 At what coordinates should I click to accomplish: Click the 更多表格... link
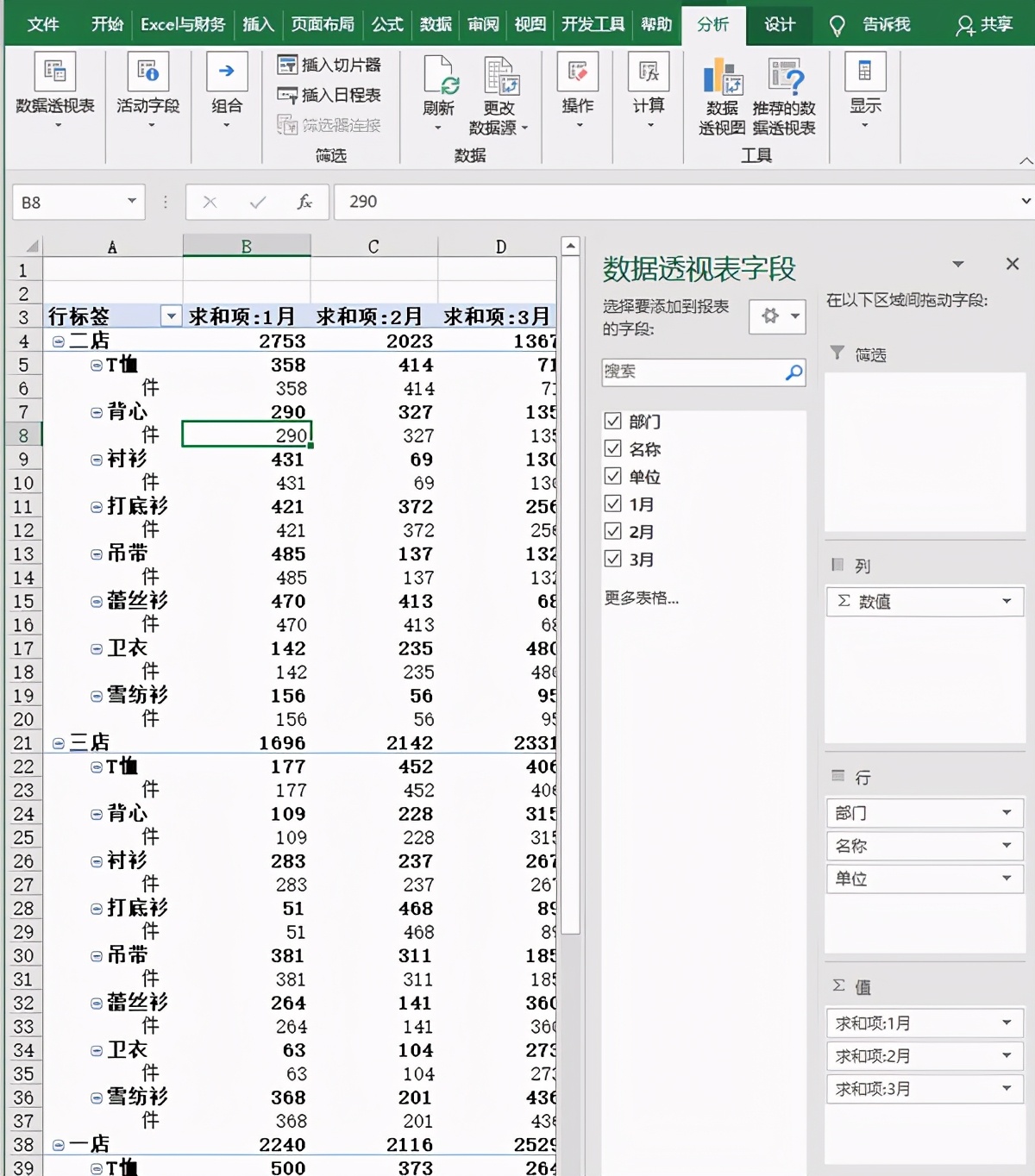(642, 597)
